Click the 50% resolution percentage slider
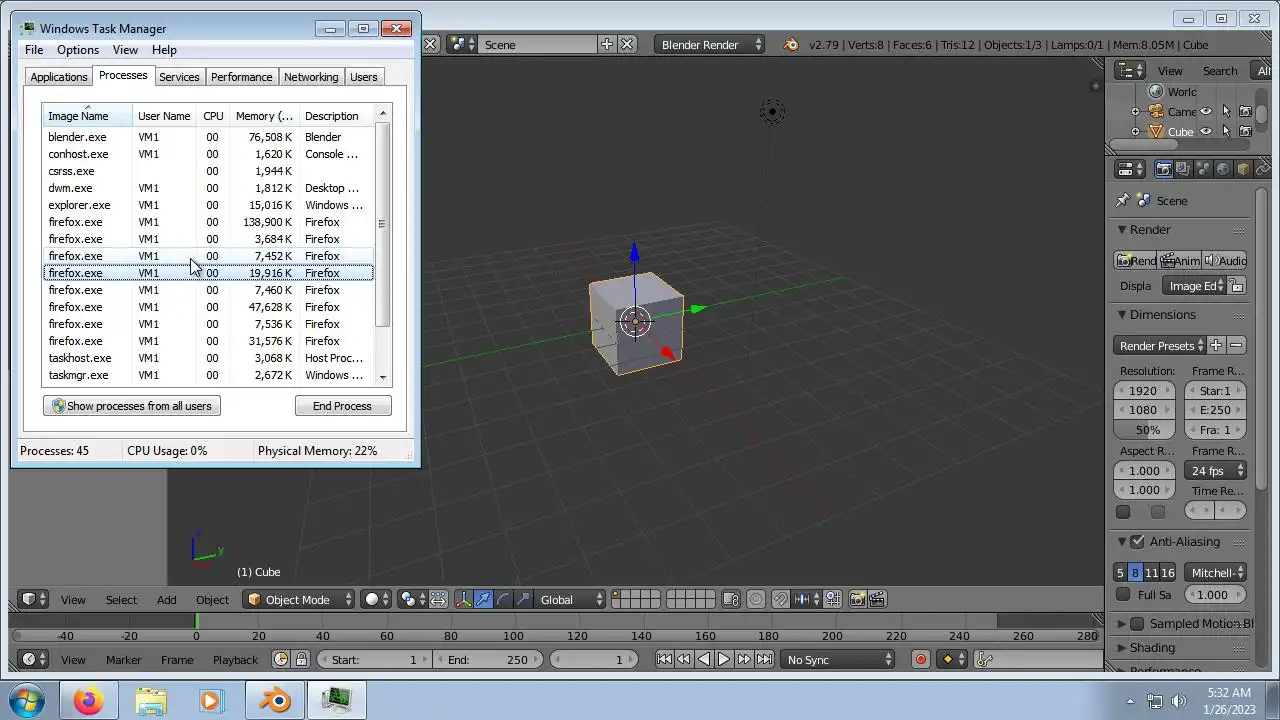The width and height of the screenshot is (1280, 720). 1145,430
